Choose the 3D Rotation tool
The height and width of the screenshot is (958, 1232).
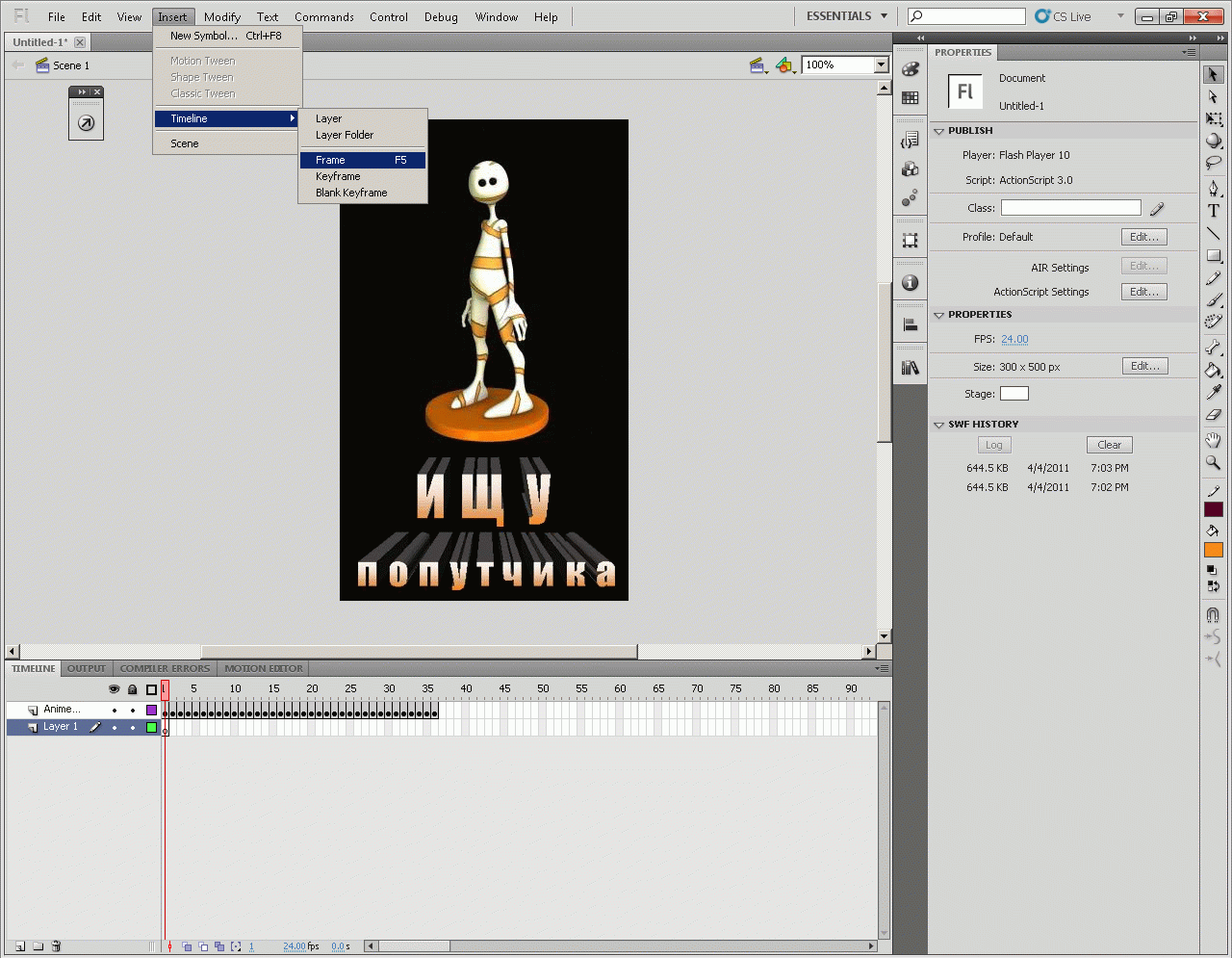pyautogui.click(x=1213, y=141)
